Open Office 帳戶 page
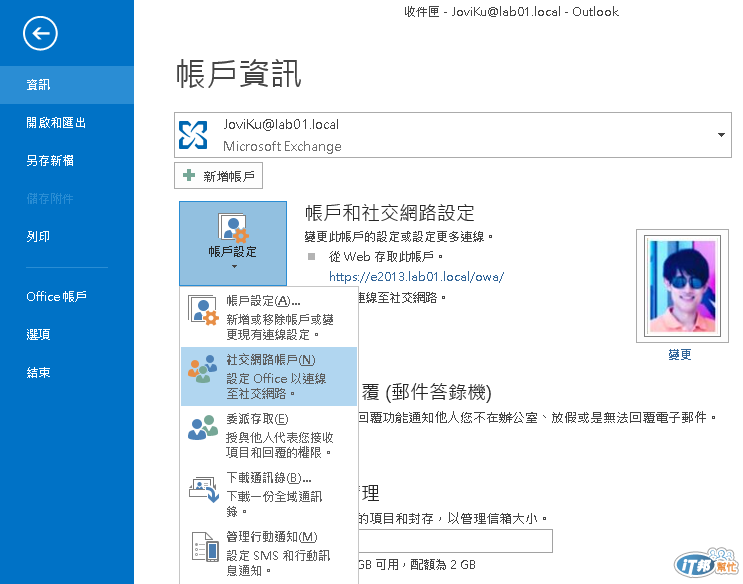743x584 pixels. coord(67,297)
